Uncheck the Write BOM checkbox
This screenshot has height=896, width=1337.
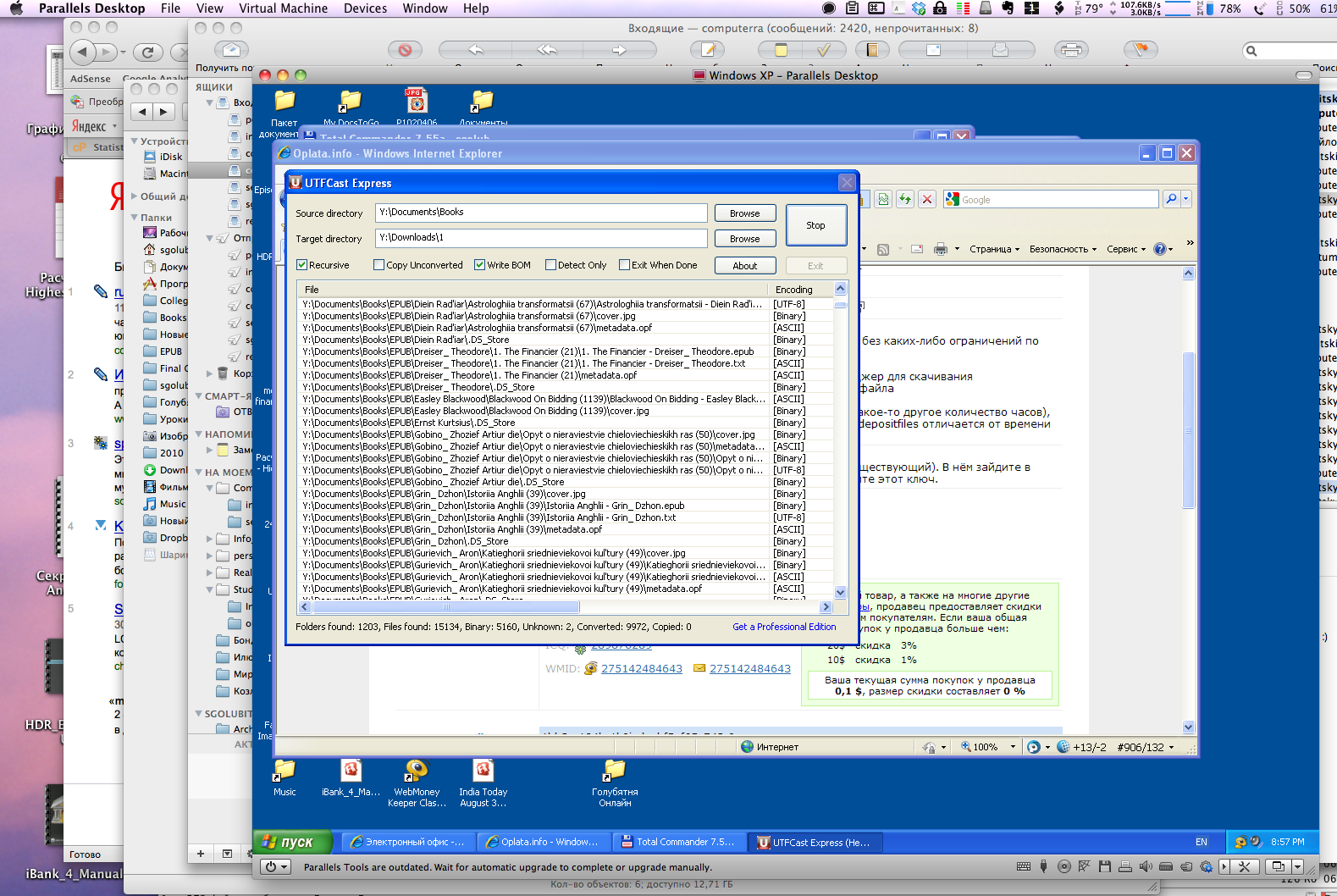tap(480, 265)
